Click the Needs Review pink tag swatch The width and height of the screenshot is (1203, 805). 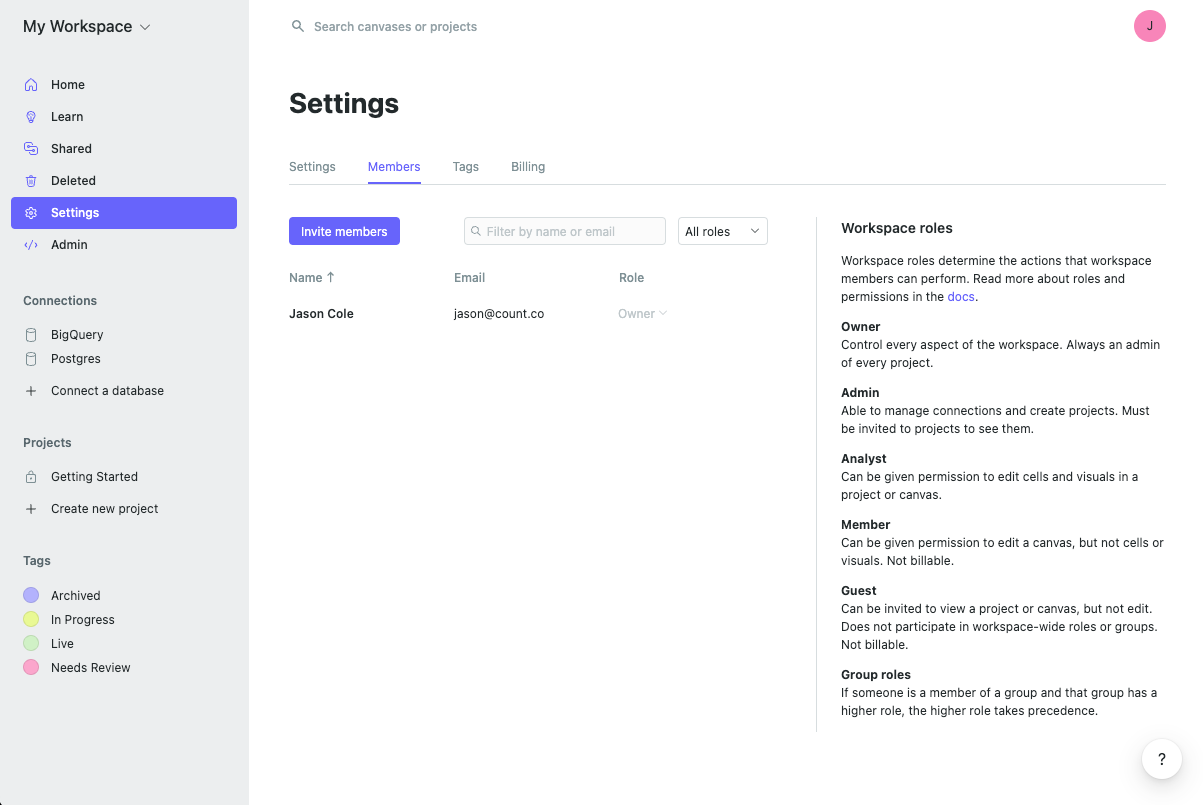31,668
